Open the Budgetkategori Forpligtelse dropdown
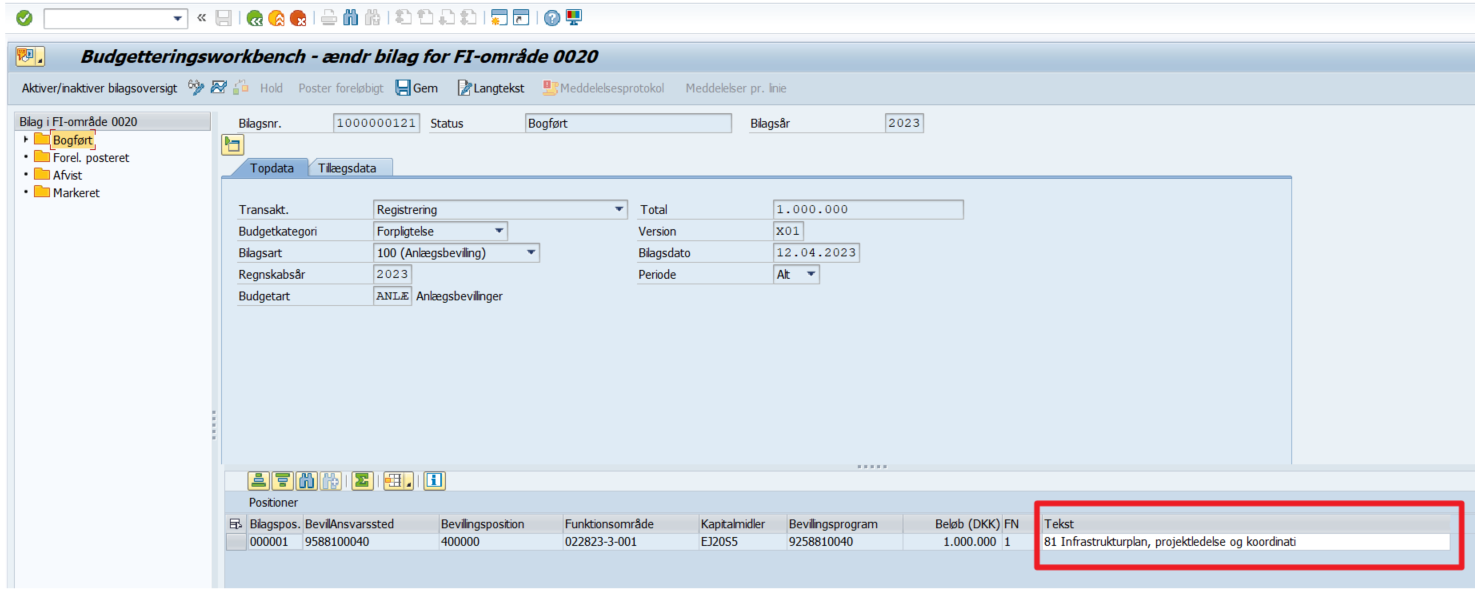The width and height of the screenshot is (1475, 593). pyautogui.click(x=499, y=232)
